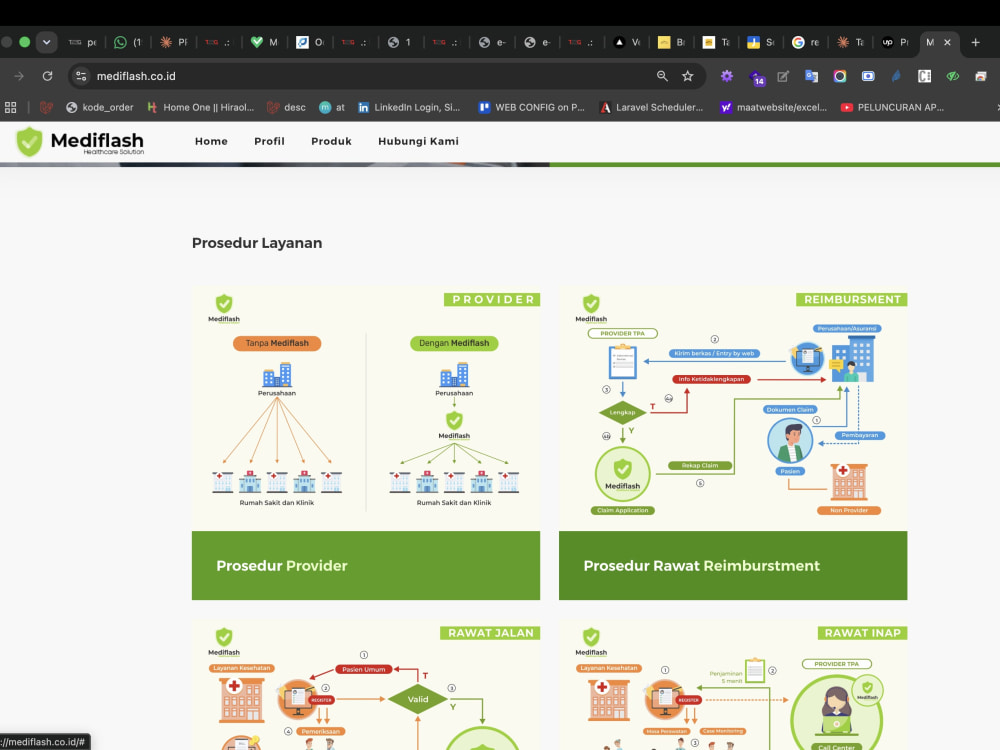Open the LinkedIn Login bookmark
Image resolution: width=1000 pixels, height=750 pixels.
tap(409, 107)
